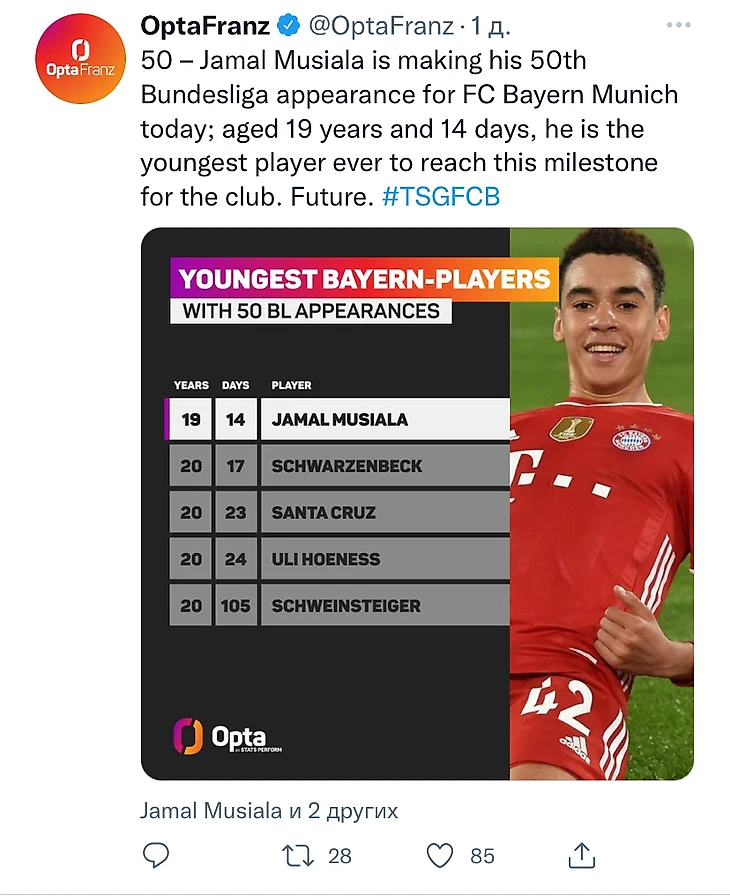The height and width of the screenshot is (896, 730).
Task: Click the retweet count 28
Action: point(340,856)
